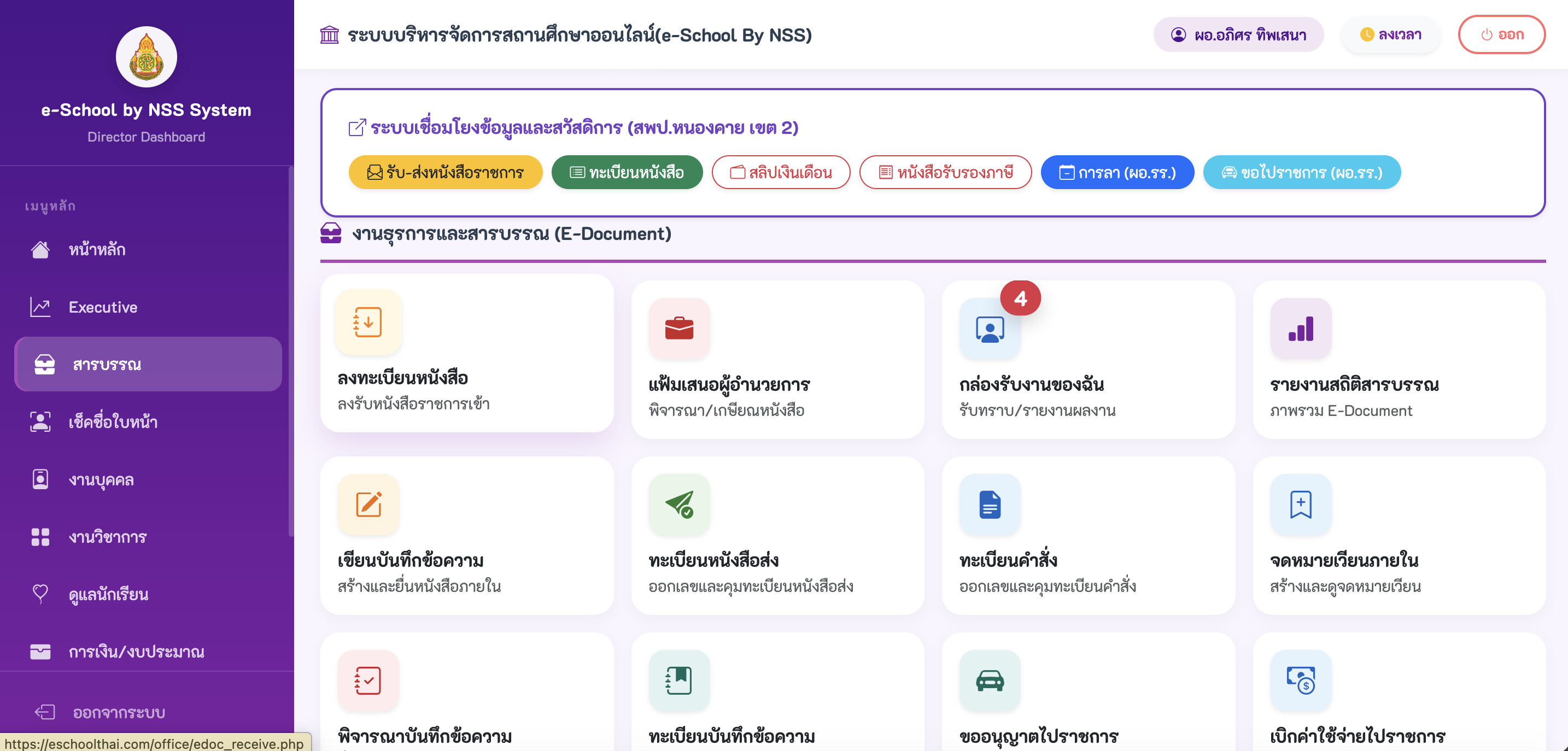Click the text รับทราบ/รายงานผลงาน
This screenshot has width=1568, height=751.
[x=1037, y=410]
